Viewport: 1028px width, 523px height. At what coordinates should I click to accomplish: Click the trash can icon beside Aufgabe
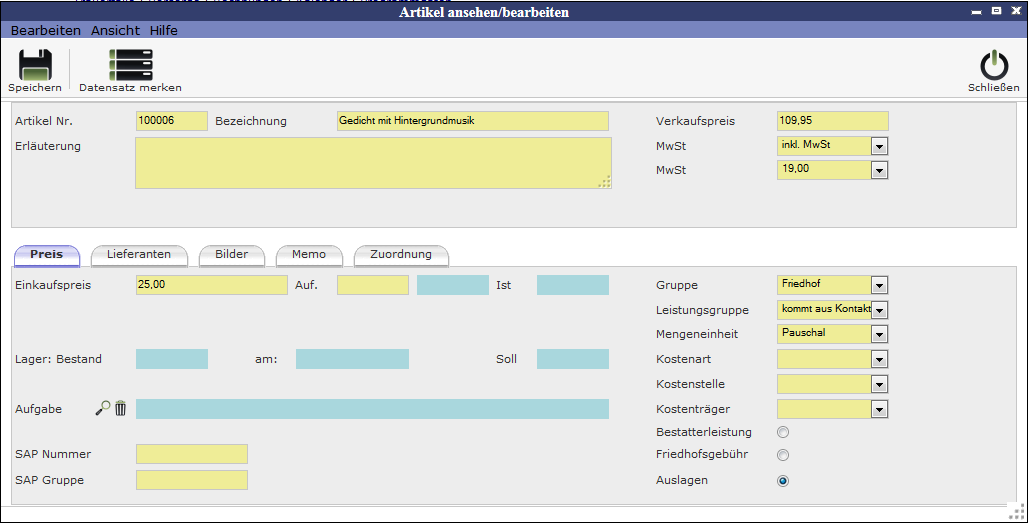(121, 408)
